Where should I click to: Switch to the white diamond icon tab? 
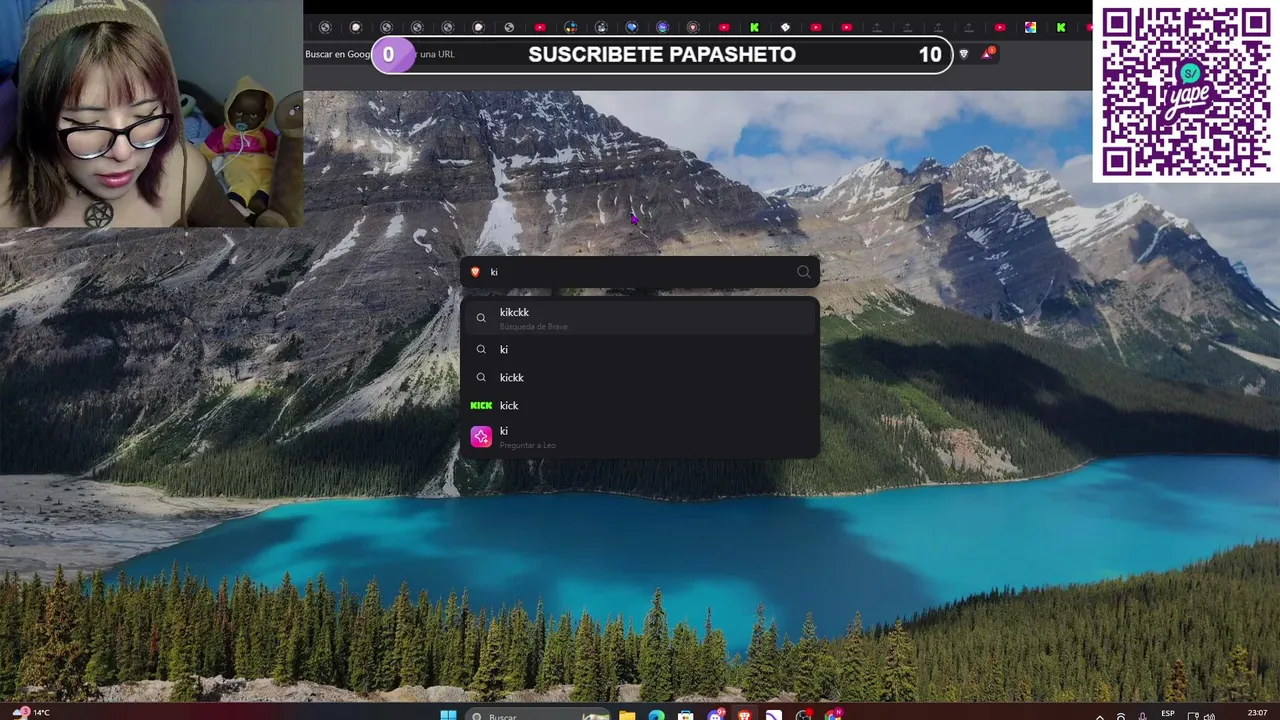tap(785, 27)
